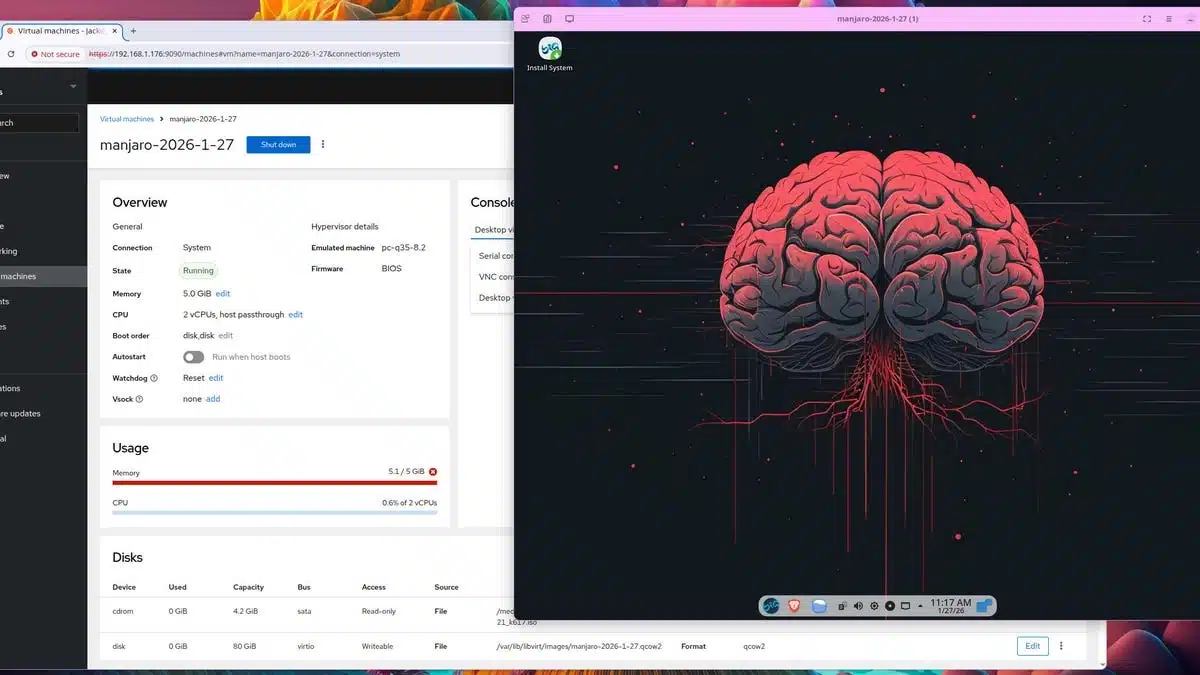1200x675 pixels.
Task: Click the Edit button for virtio disk
Action: point(1032,646)
